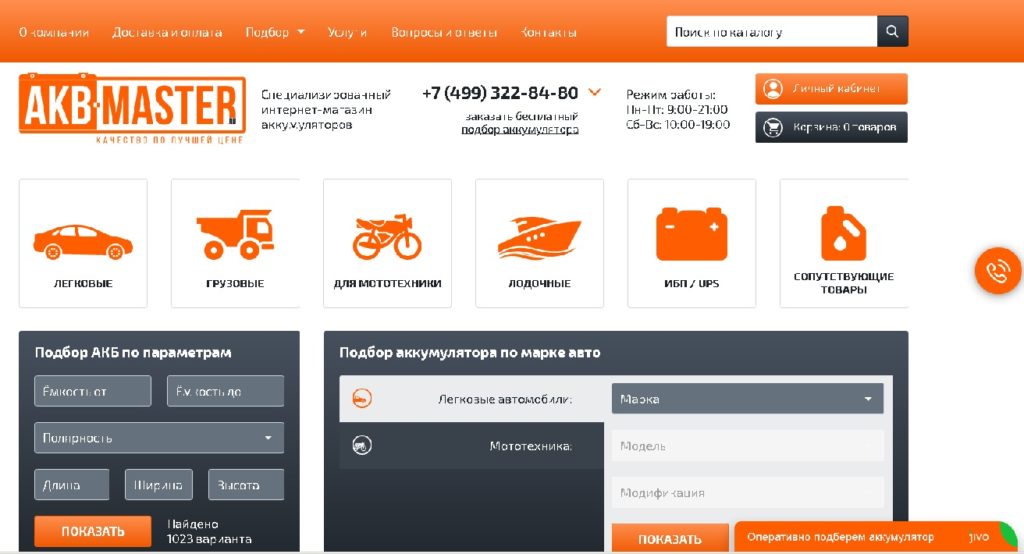The height and width of the screenshot is (554, 1024).
Task: Expand the phone number chevron
Action: click(594, 93)
